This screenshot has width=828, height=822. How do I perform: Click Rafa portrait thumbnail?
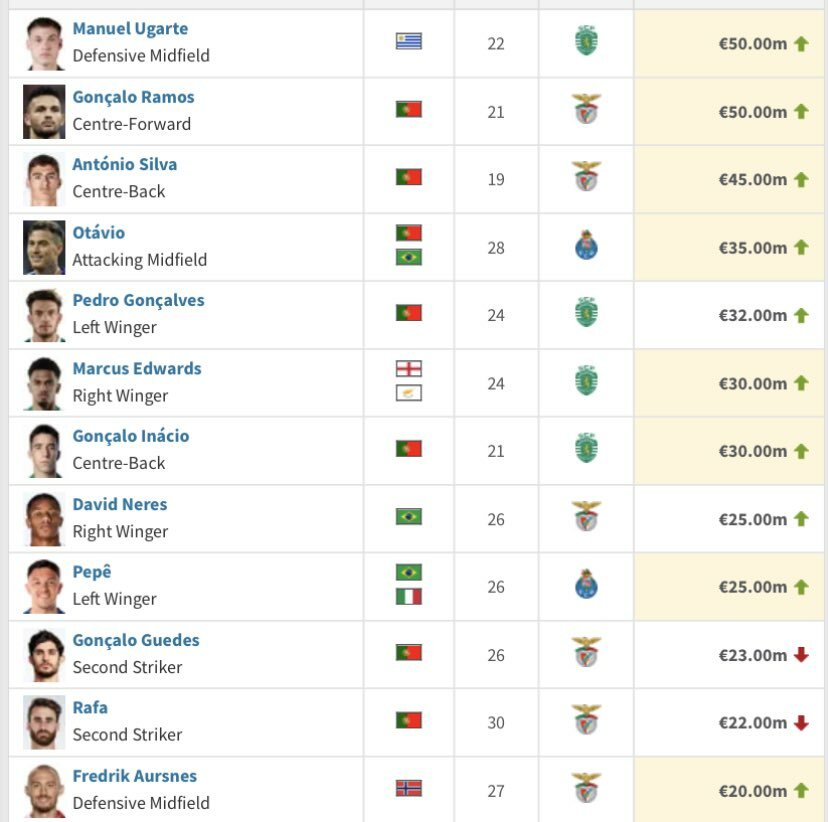pos(44,723)
